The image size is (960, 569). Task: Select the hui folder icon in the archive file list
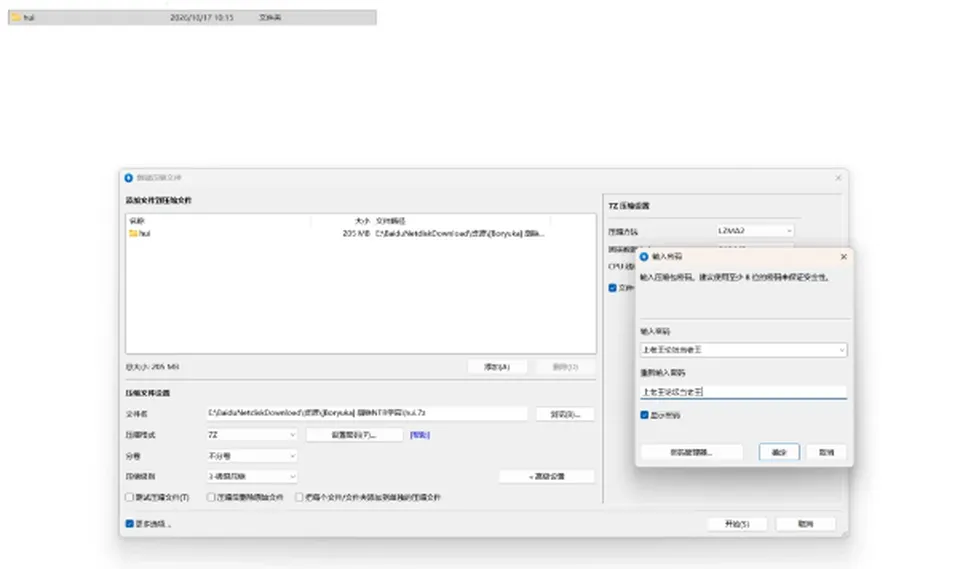coord(133,233)
